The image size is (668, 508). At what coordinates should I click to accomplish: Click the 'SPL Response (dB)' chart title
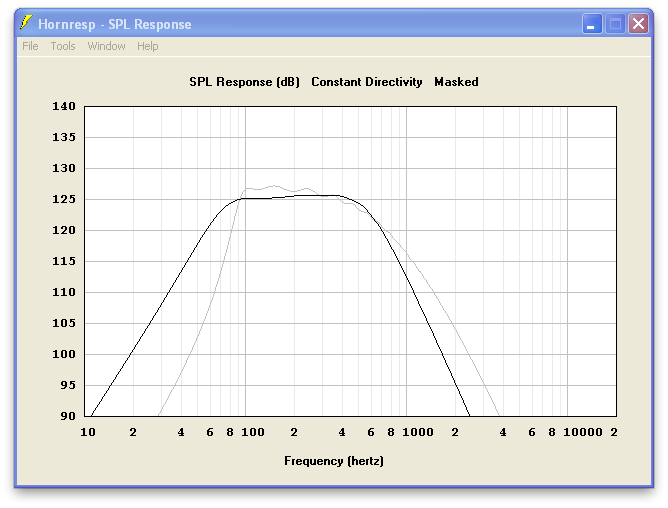(x=245, y=82)
